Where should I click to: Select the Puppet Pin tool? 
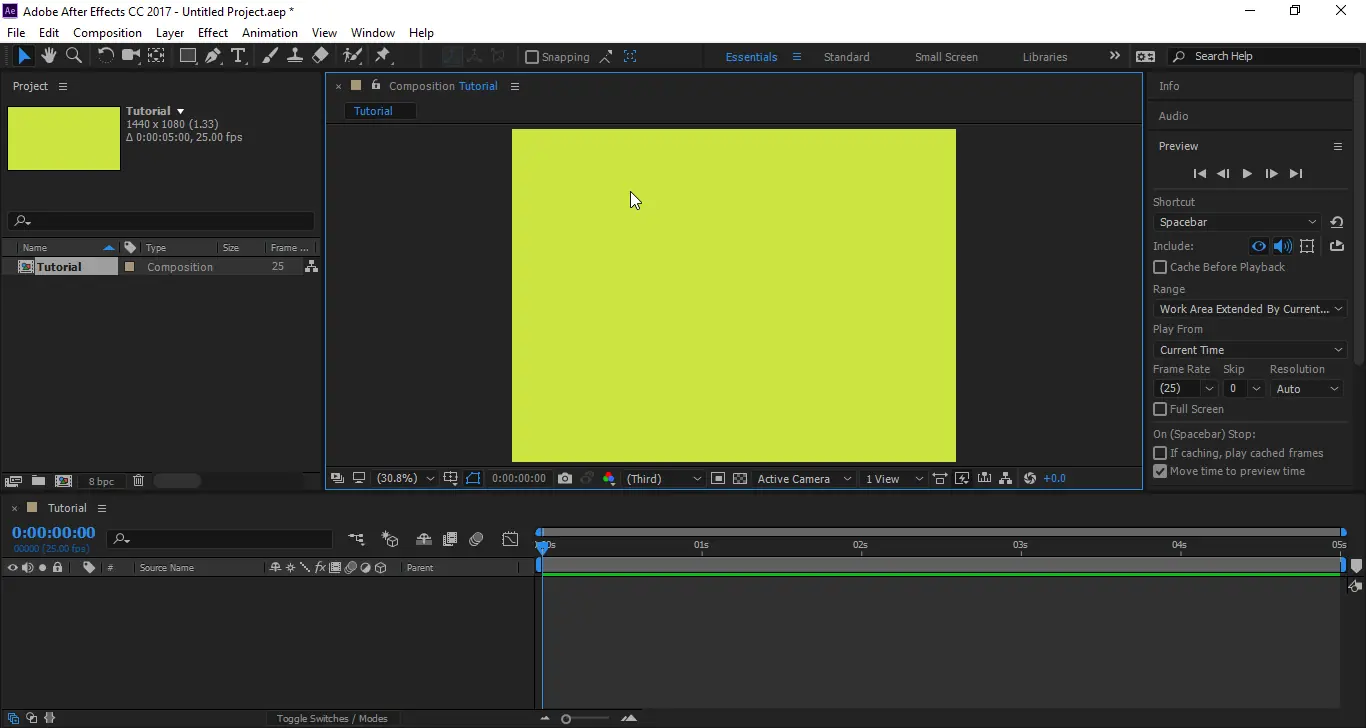point(382,56)
